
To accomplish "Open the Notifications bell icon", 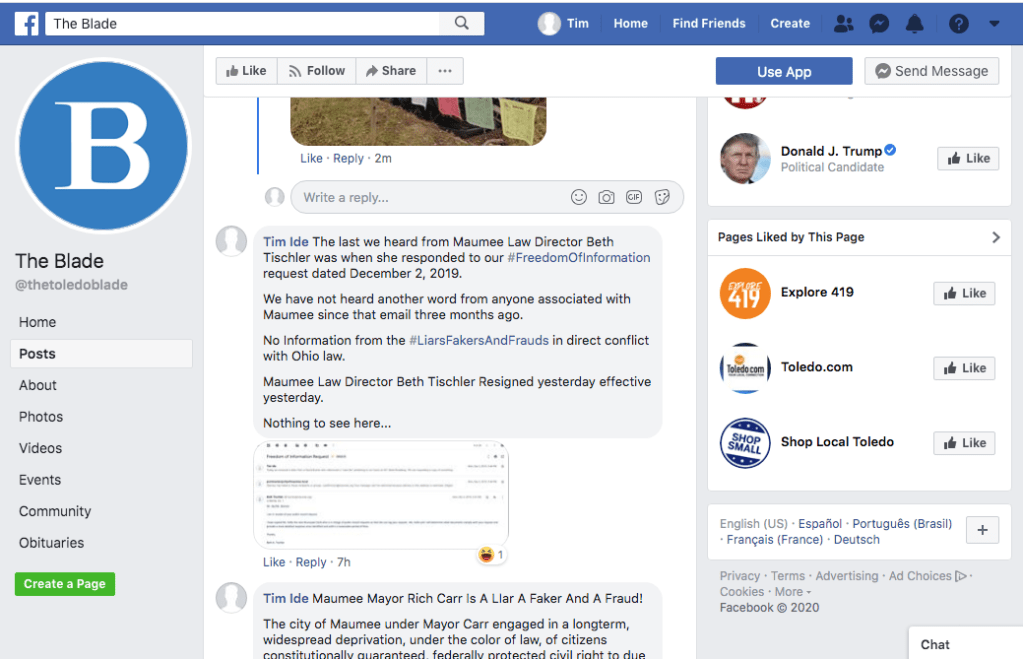I will pyautogui.click(x=914, y=23).
